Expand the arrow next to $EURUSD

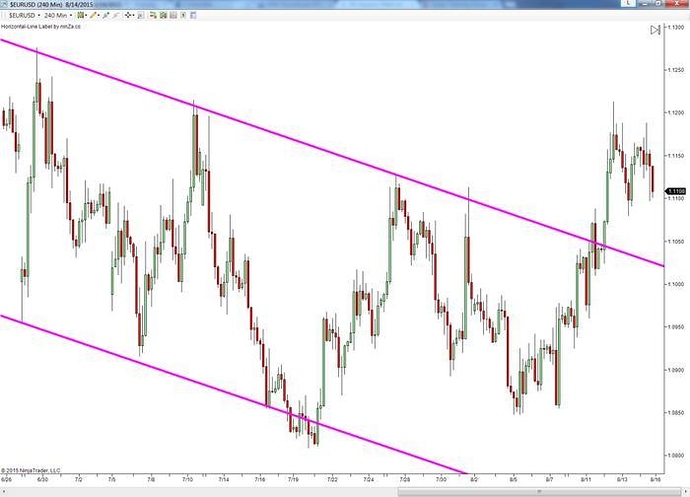(39, 15)
